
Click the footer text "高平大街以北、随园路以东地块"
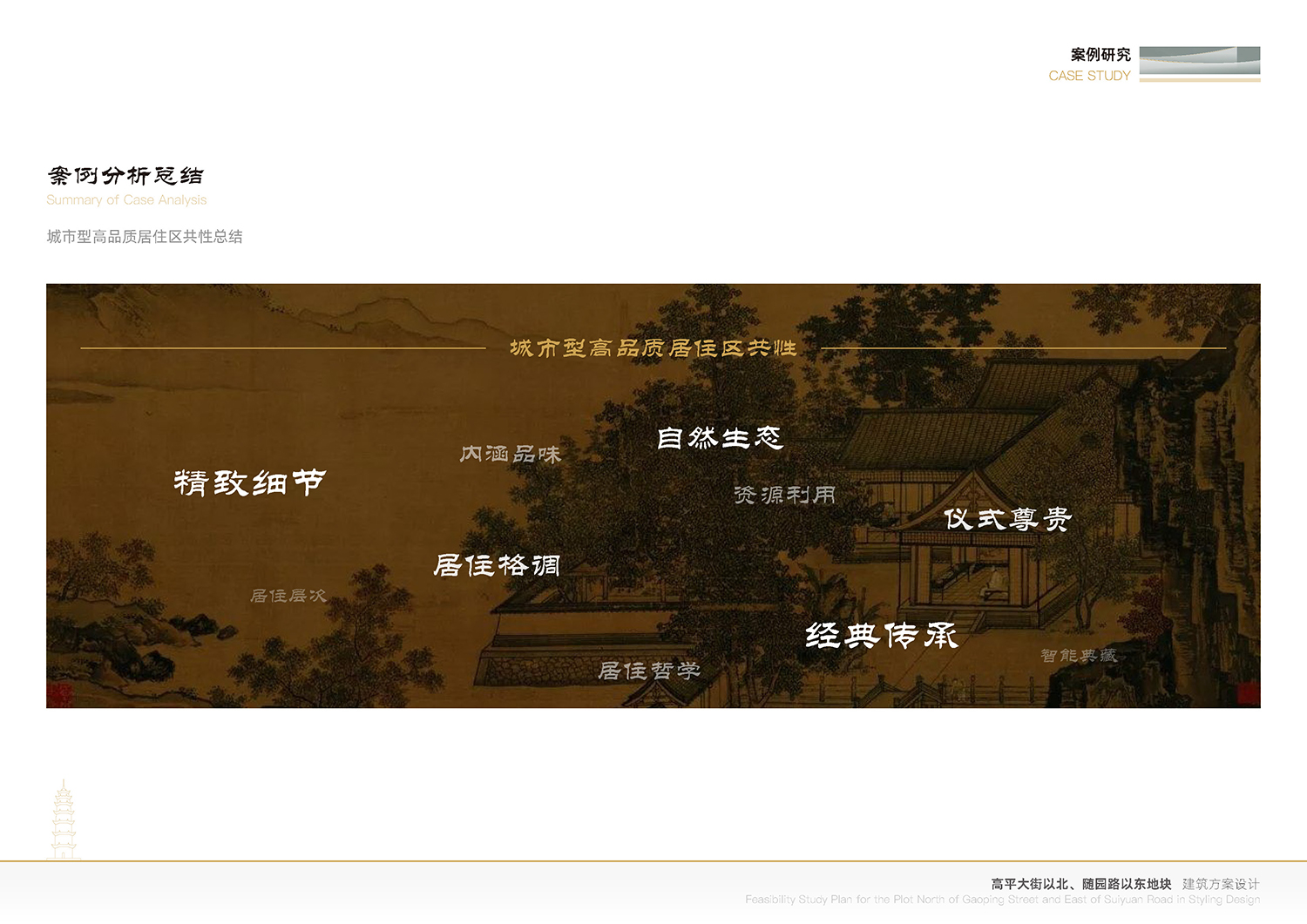coord(1081,884)
